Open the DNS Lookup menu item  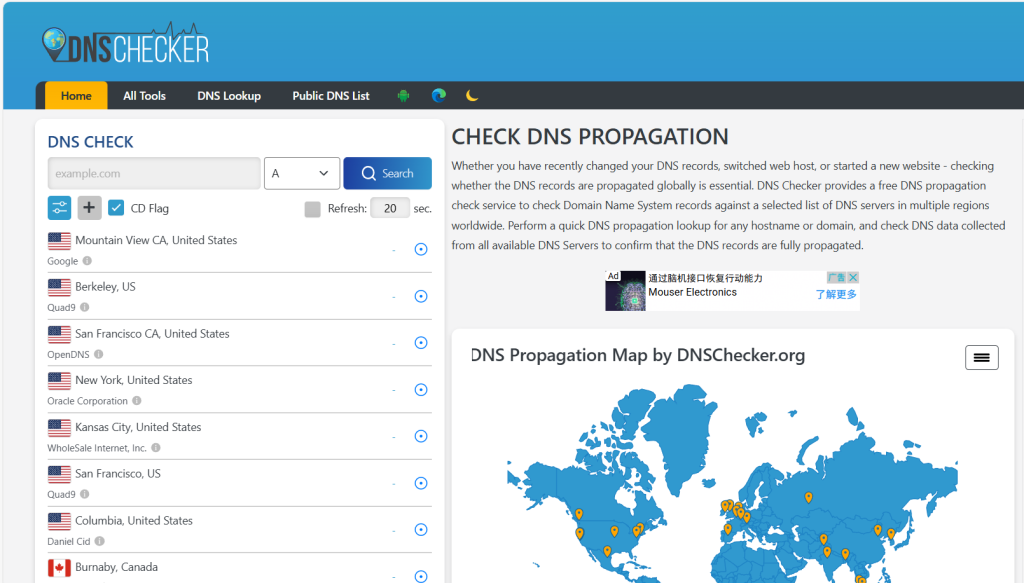click(x=229, y=96)
